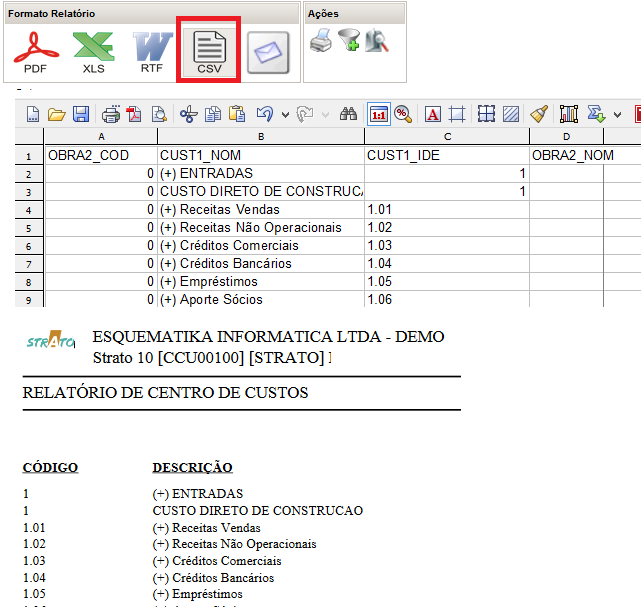Insert a chart with the chart icon
The image size is (641, 607).
coord(569,114)
